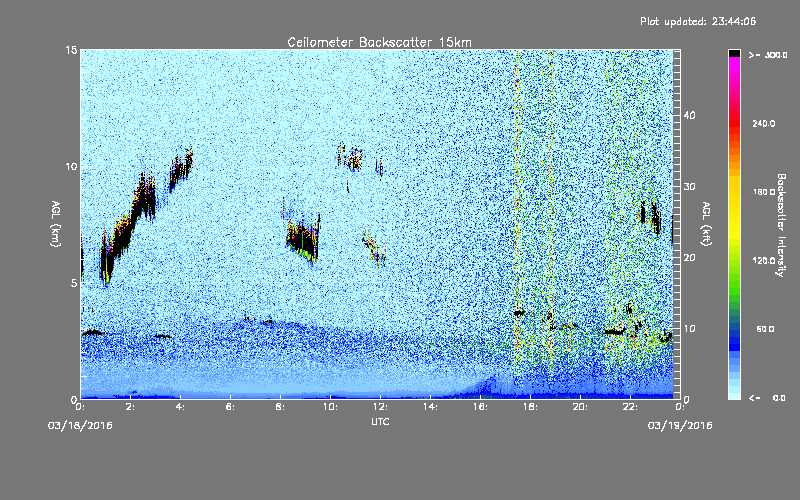This screenshot has width=800, height=500.
Task: Click the cloud echo near 9 UTC at 7 km
Action: 303,237
